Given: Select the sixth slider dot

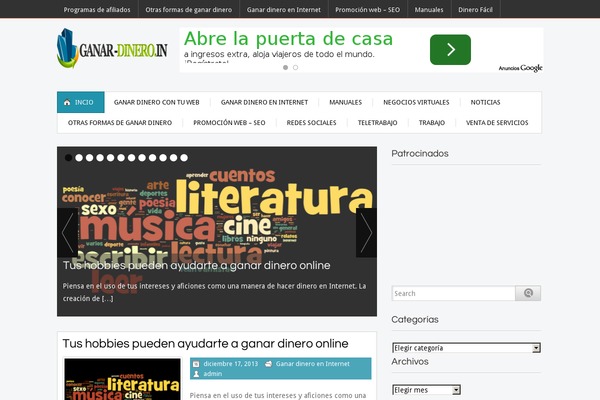Looking at the screenshot, I should point(121,158).
